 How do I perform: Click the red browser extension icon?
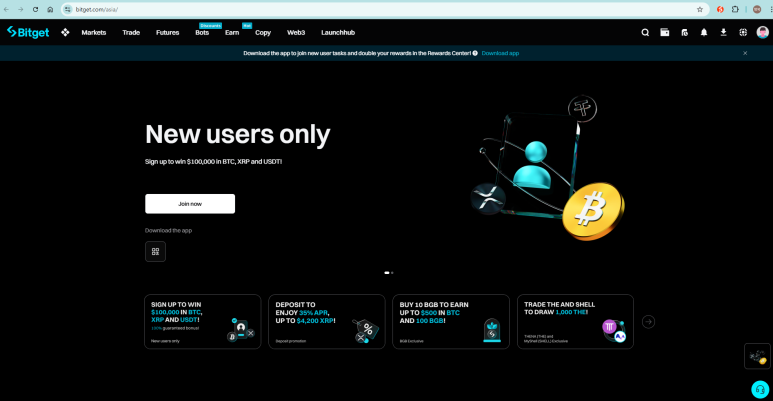point(720,9)
